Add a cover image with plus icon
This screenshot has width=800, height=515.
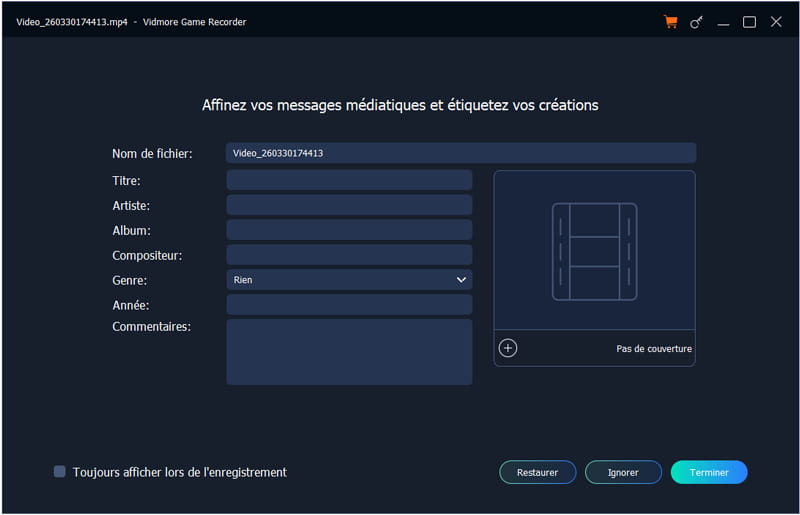(x=508, y=348)
